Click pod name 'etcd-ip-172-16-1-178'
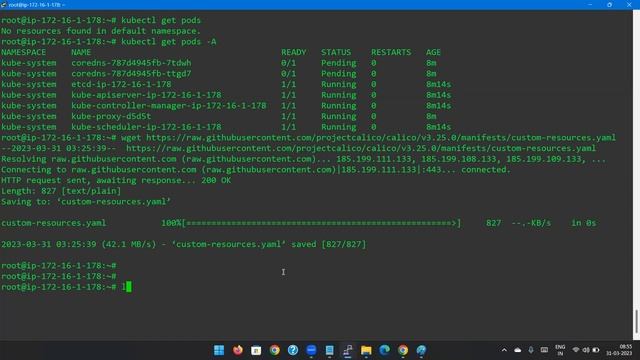The width and height of the screenshot is (640, 360). [121, 84]
